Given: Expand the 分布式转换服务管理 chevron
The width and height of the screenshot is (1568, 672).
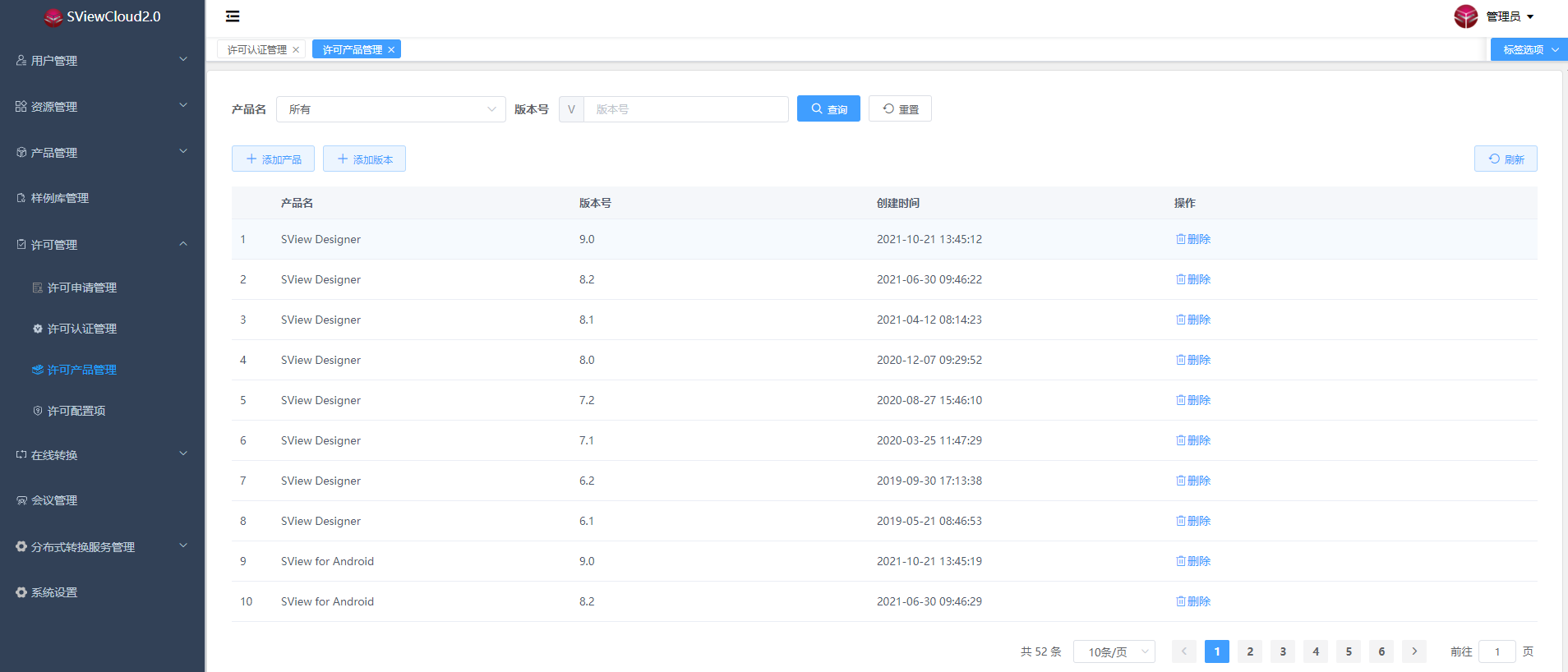Looking at the screenshot, I should point(183,545).
